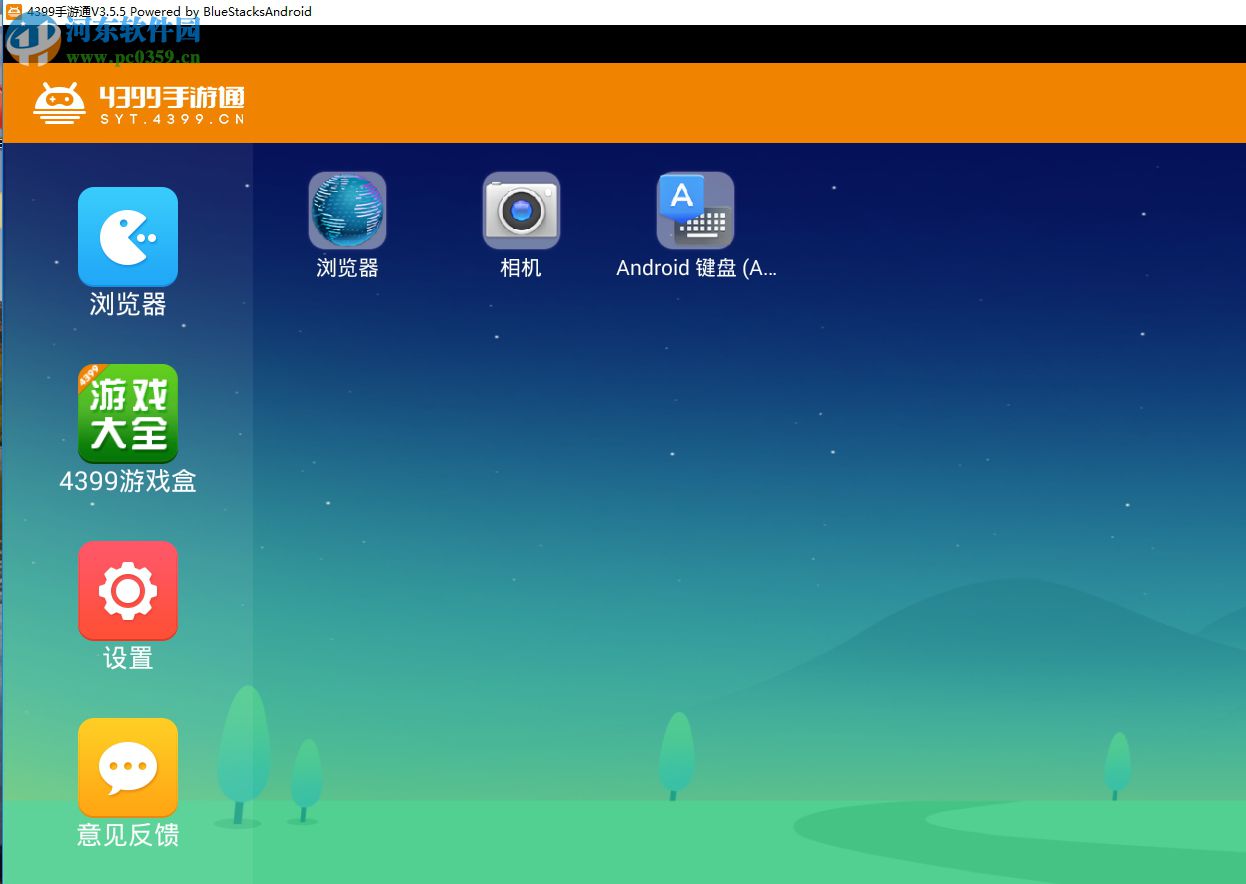Click the 相机 text label

tap(521, 268)
